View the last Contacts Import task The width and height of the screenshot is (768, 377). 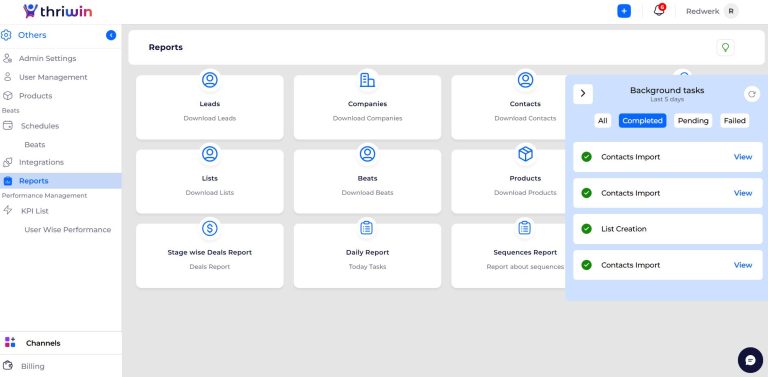743,265
